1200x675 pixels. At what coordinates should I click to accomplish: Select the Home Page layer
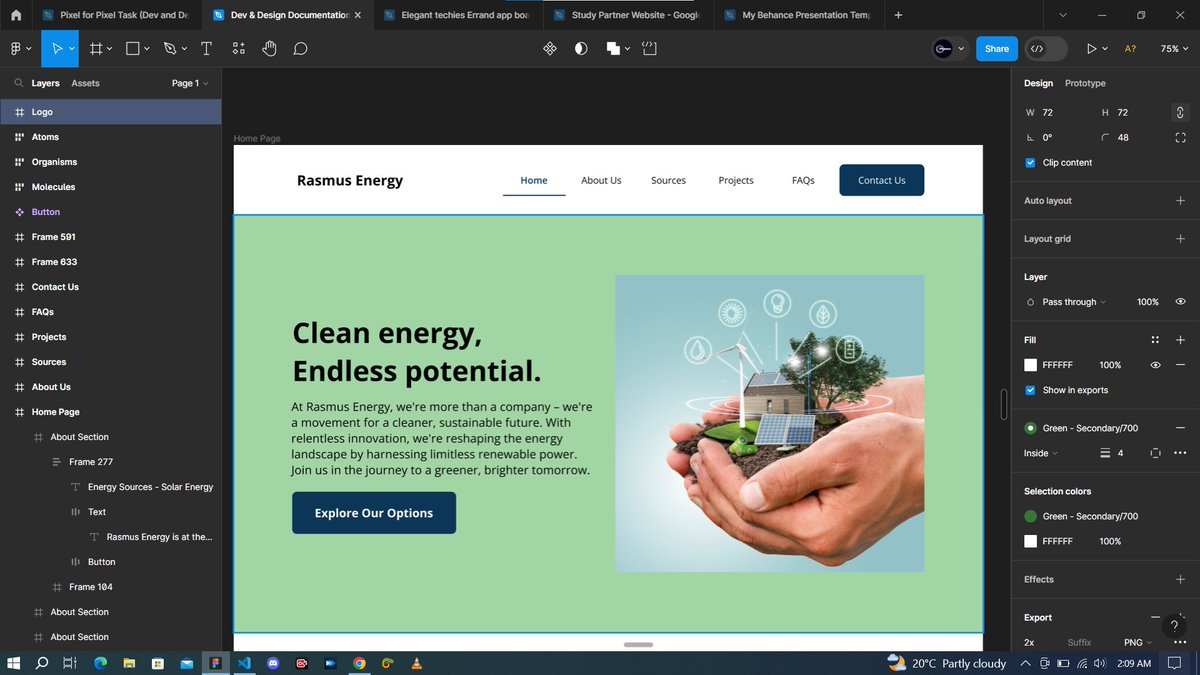click(110, 412)
